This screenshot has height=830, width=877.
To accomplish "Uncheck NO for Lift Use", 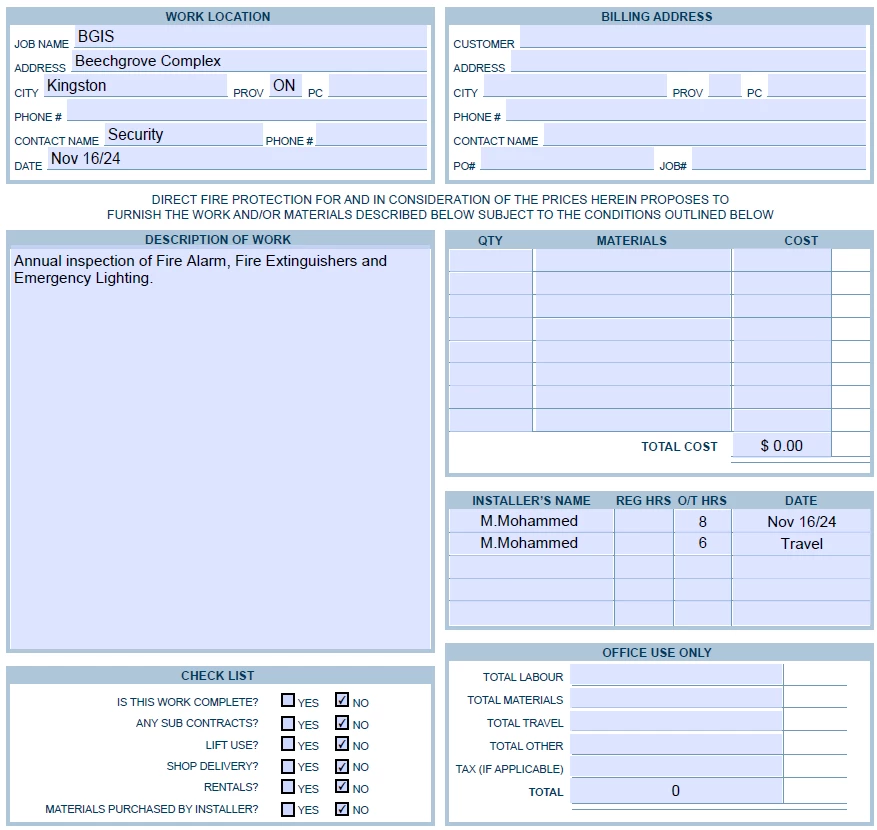I will click(342, 744).
